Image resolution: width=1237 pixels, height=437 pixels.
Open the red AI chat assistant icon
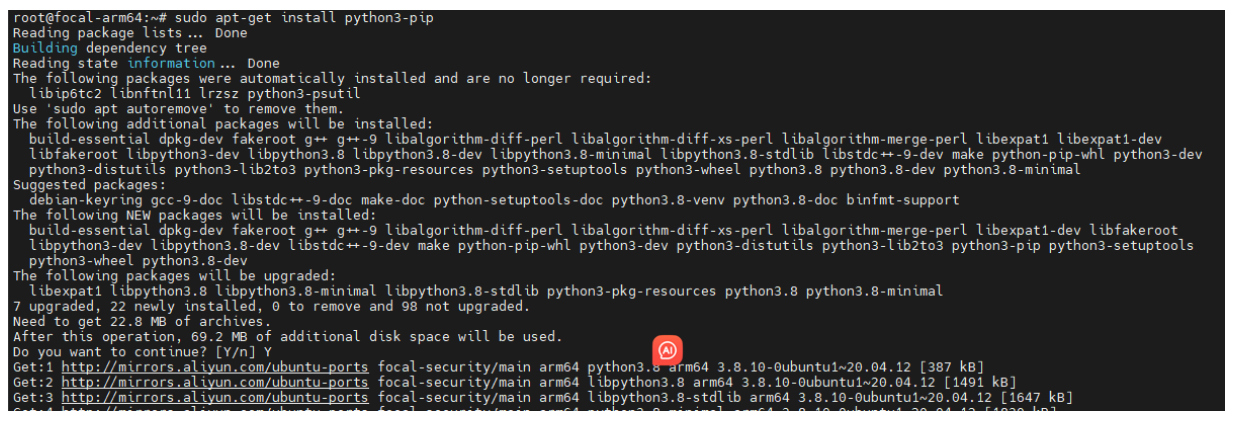(667, 351)
